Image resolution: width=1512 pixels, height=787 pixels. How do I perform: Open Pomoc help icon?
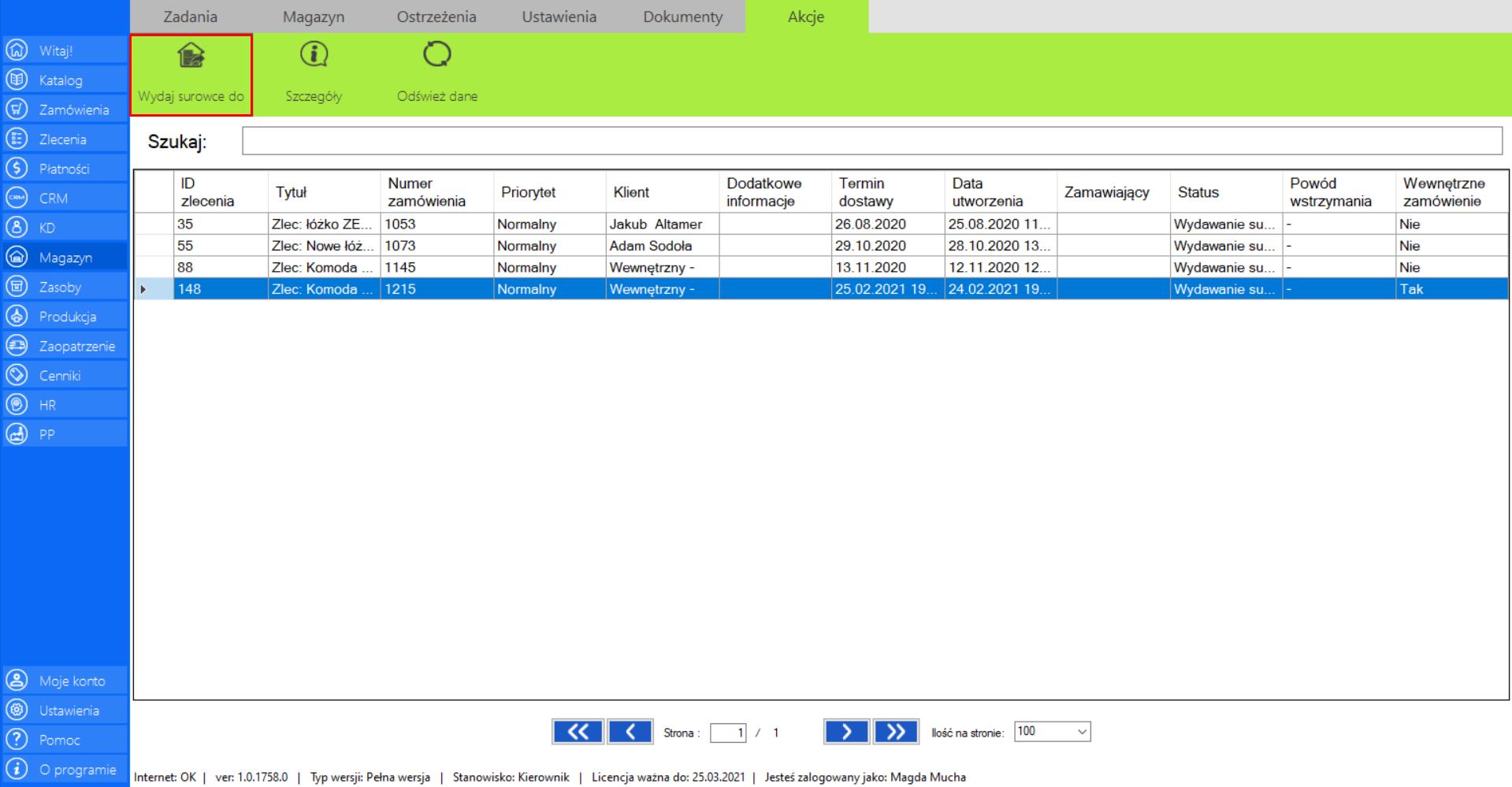pos(16,740)
